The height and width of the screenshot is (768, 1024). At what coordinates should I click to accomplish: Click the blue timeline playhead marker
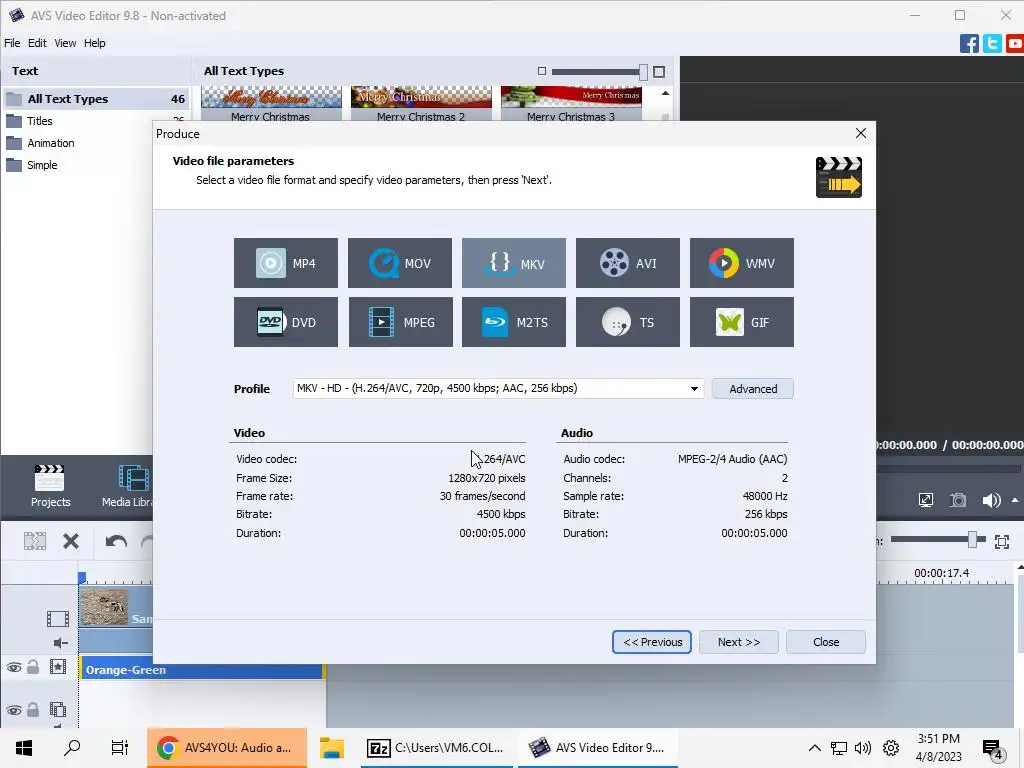(82, 578)
